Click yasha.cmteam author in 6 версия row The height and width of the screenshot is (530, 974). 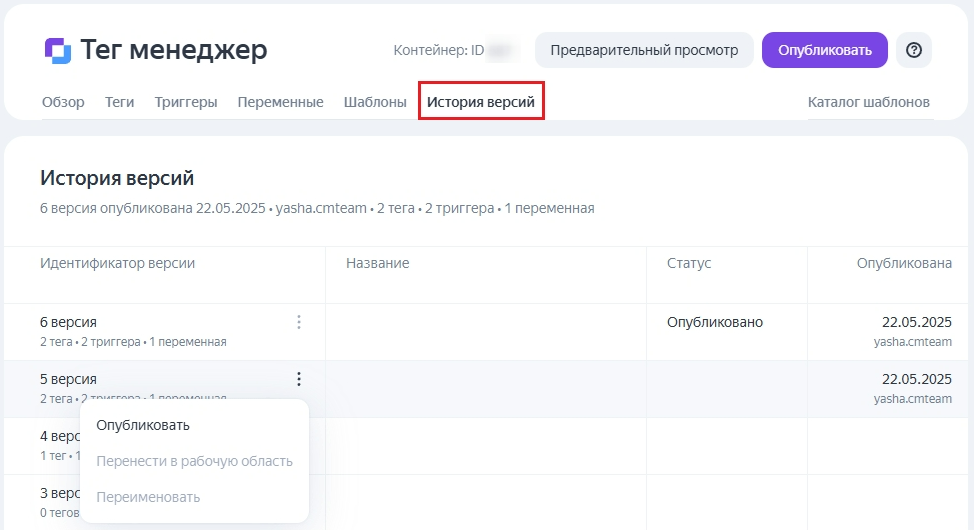click(x=913, y=342)
